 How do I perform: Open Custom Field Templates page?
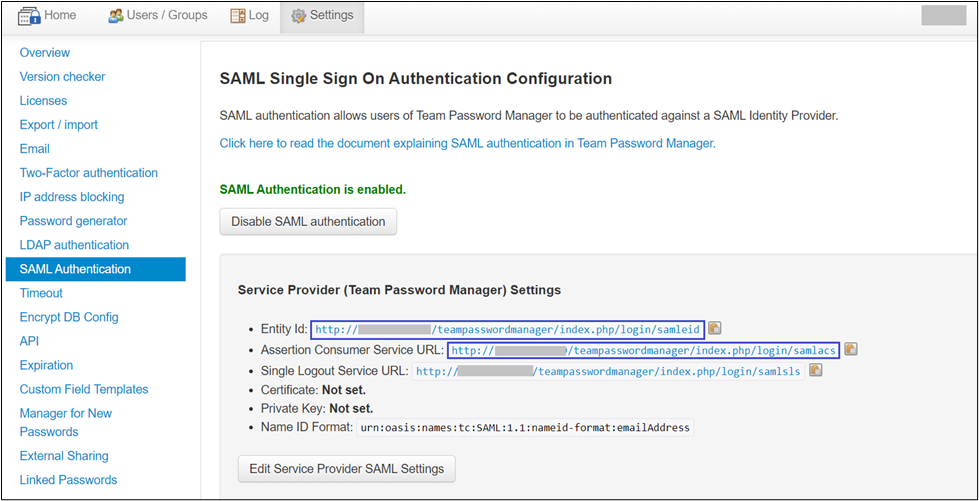coord(84,389)
